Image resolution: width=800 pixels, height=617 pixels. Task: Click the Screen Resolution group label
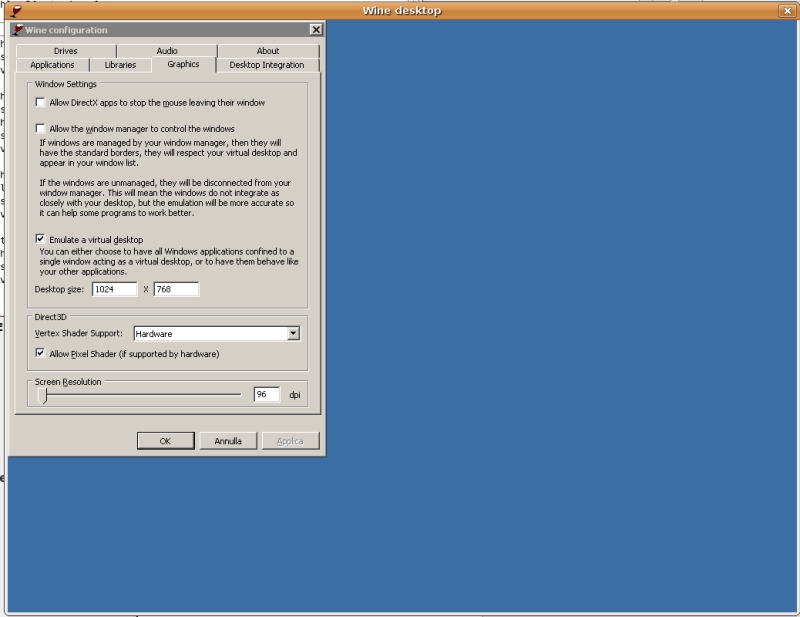(x=68, y=382)
